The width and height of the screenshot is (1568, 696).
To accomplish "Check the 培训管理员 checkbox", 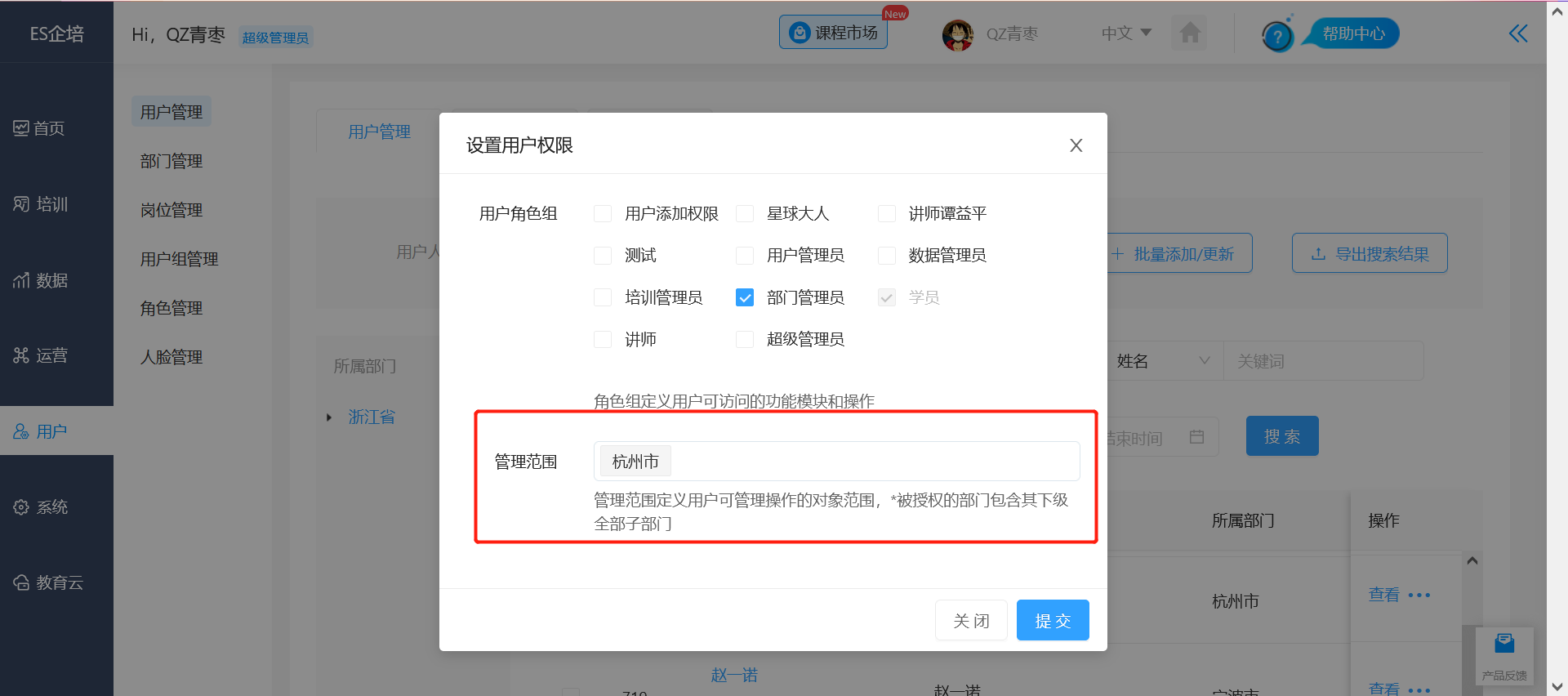I will (x=603, y=297).
